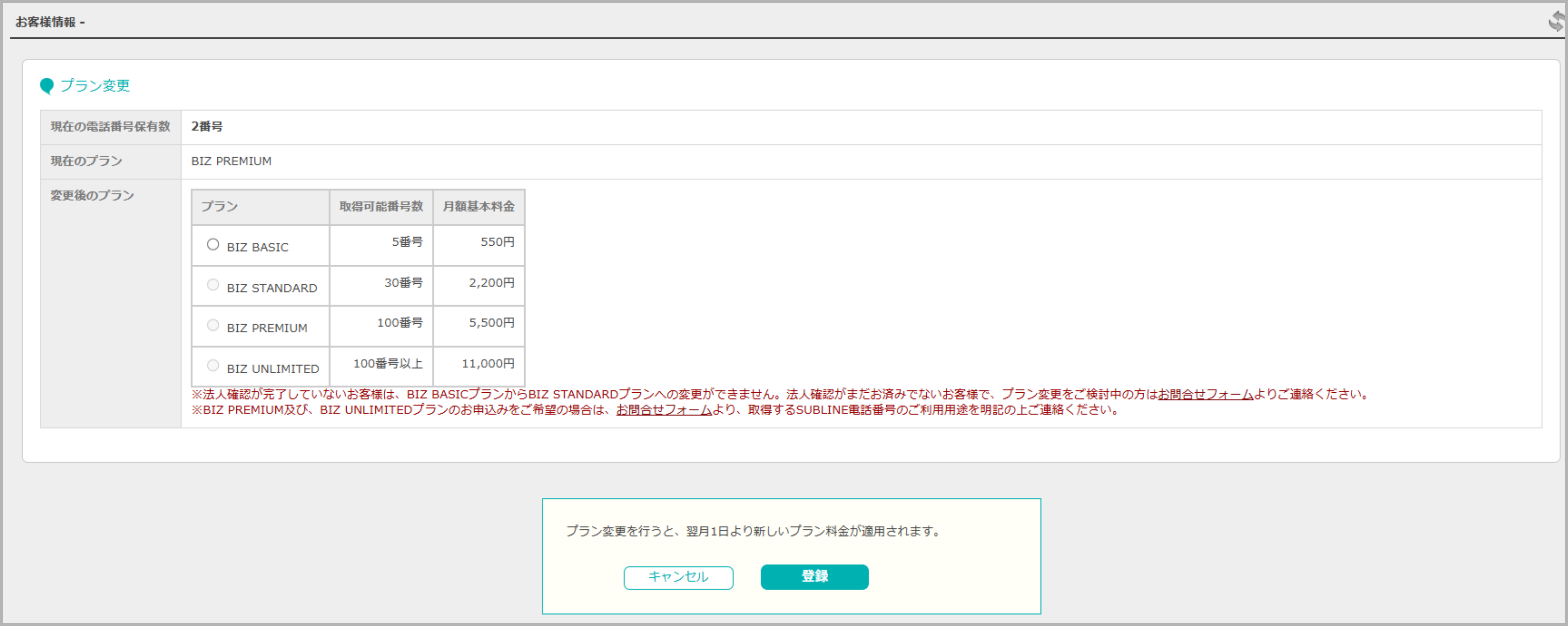Click the refresh arrows icon in header

(x=1556, y=21)
